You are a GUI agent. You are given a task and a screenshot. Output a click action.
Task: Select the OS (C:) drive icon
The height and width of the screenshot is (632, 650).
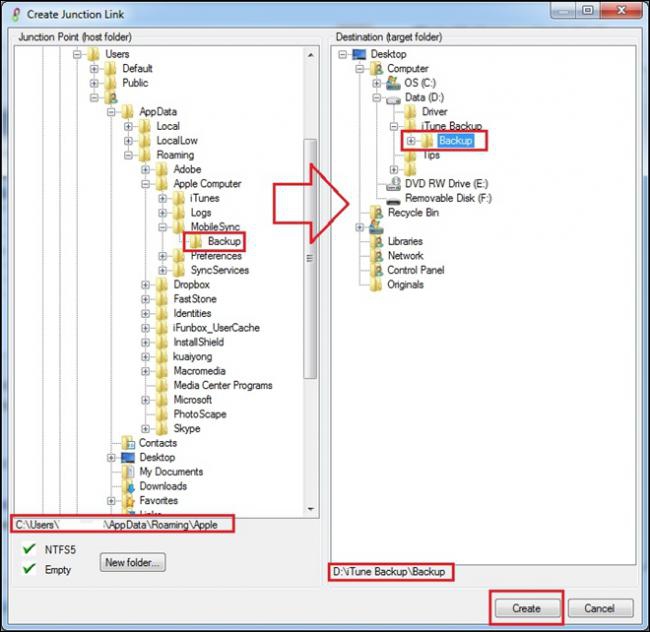point(393,83)
